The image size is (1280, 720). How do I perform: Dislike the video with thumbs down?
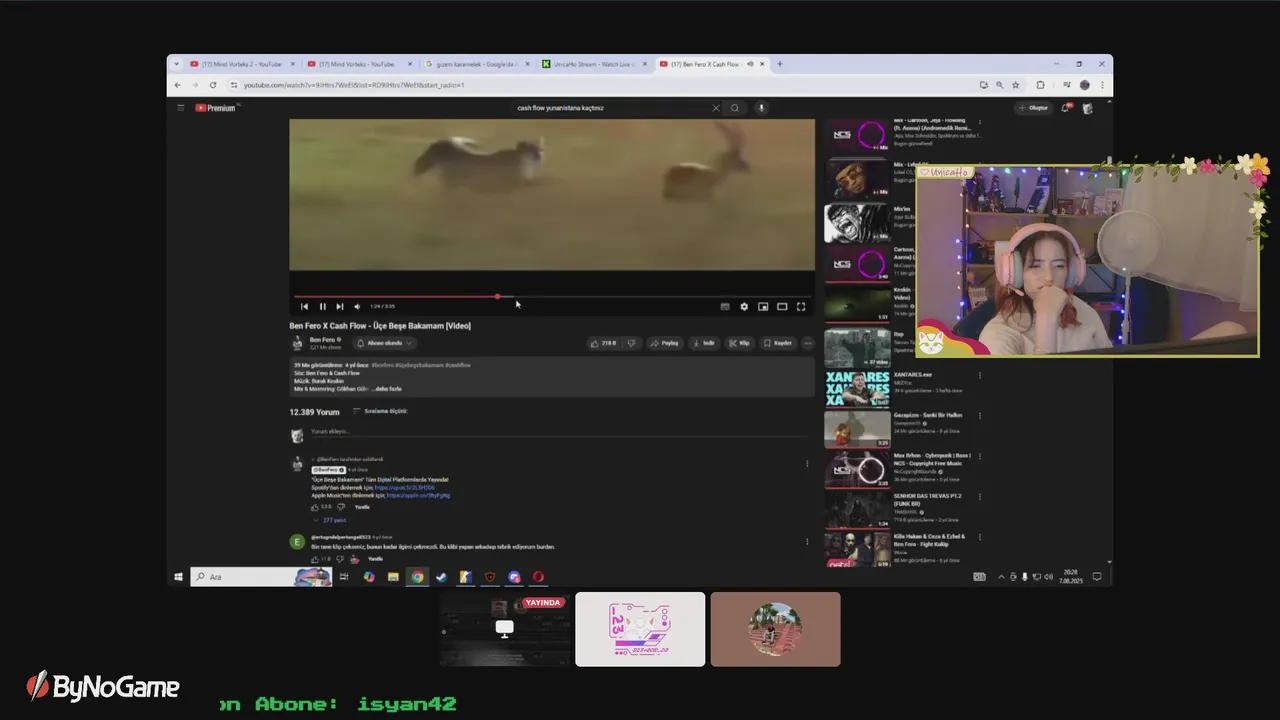point(631,343)
